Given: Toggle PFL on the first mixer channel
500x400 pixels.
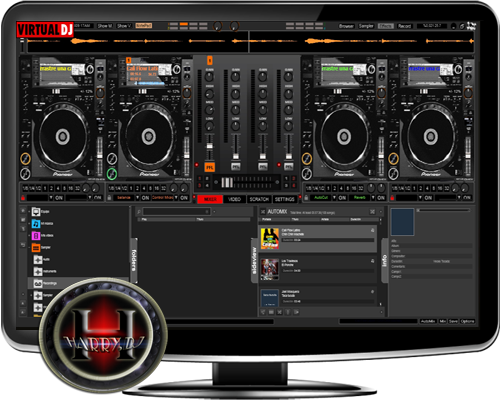Looking at the screenshot, I should click(209, 167).
